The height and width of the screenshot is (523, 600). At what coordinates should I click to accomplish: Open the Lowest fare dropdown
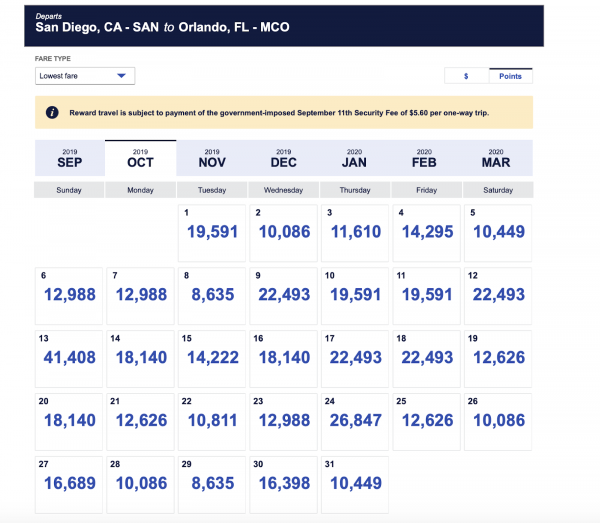coord(84,76)
